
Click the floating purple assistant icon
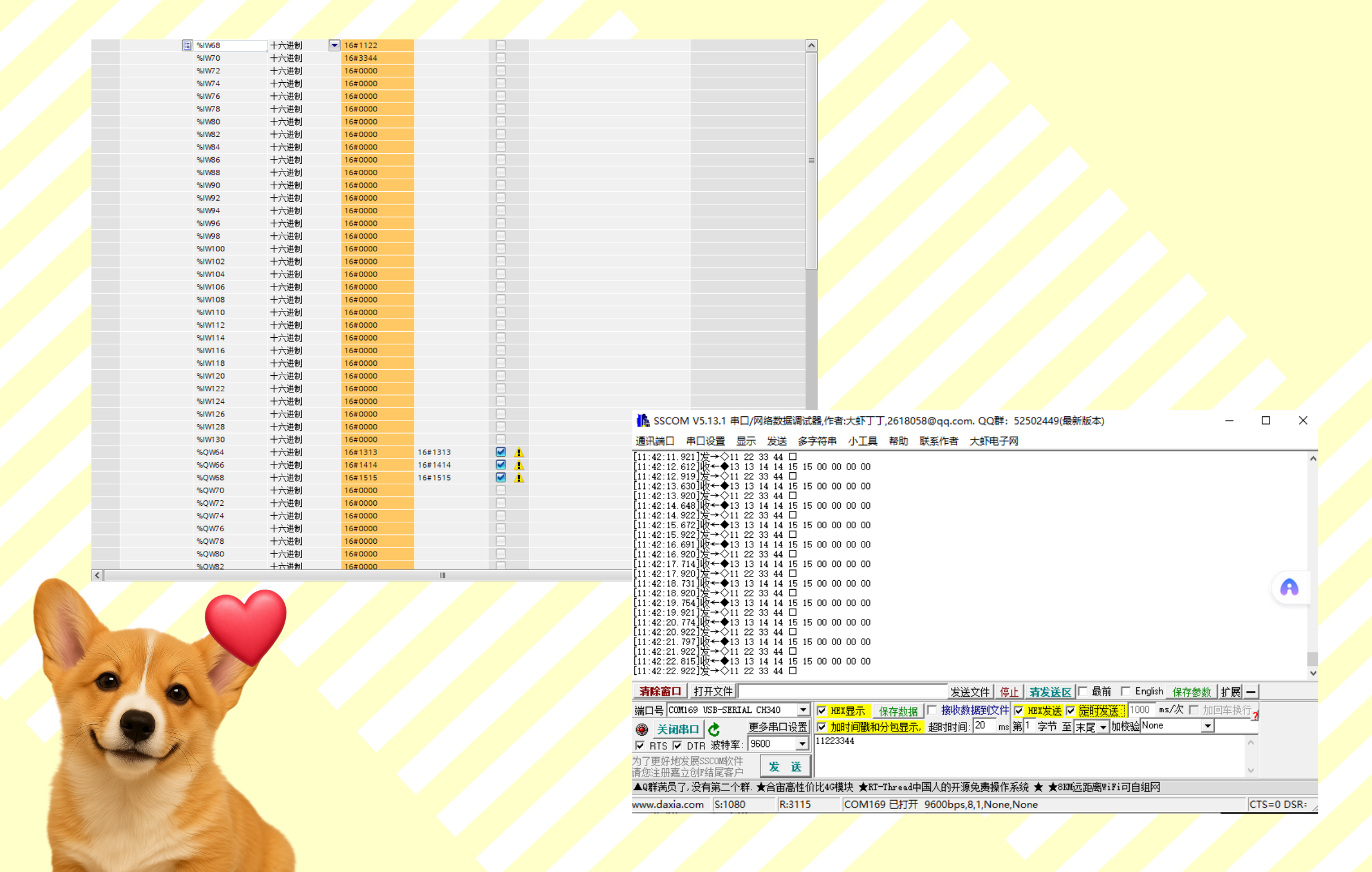[1289, 588]
